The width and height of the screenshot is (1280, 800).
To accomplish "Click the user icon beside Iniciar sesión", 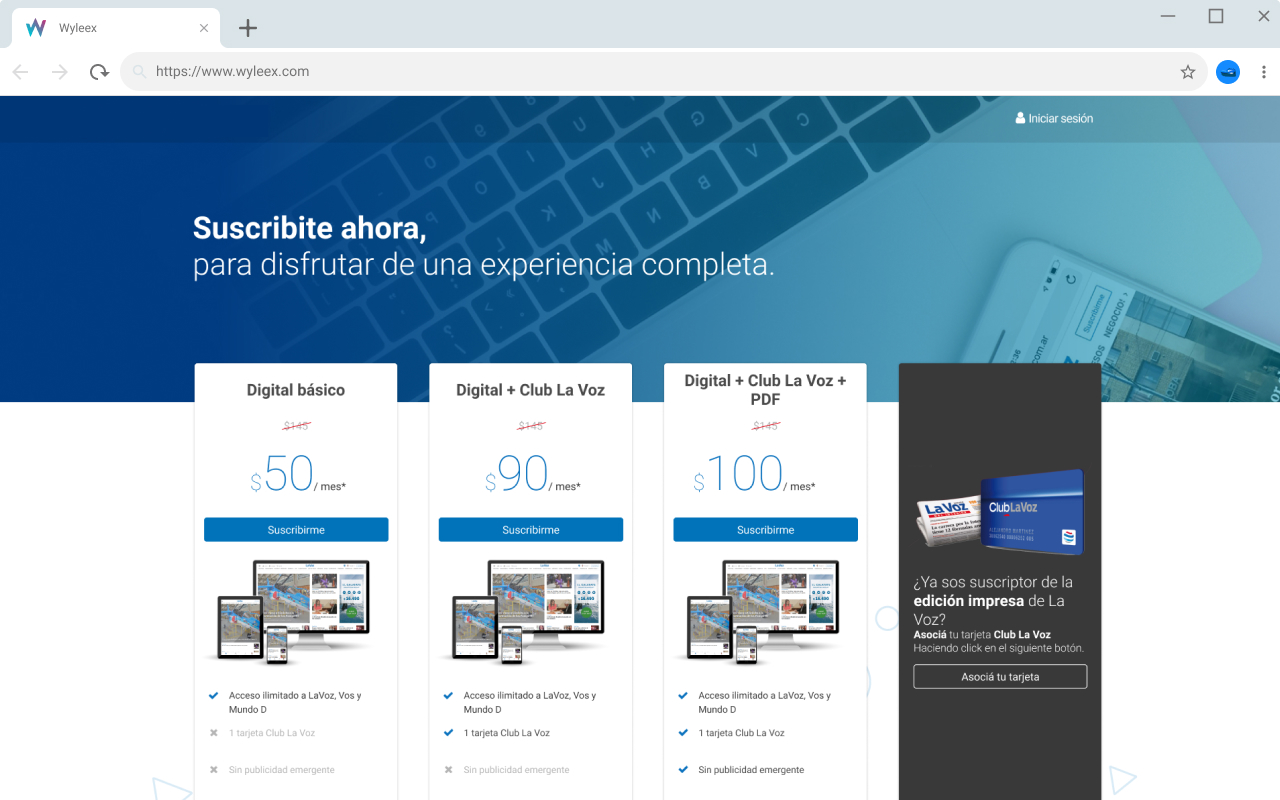I will coord(1020,118).
